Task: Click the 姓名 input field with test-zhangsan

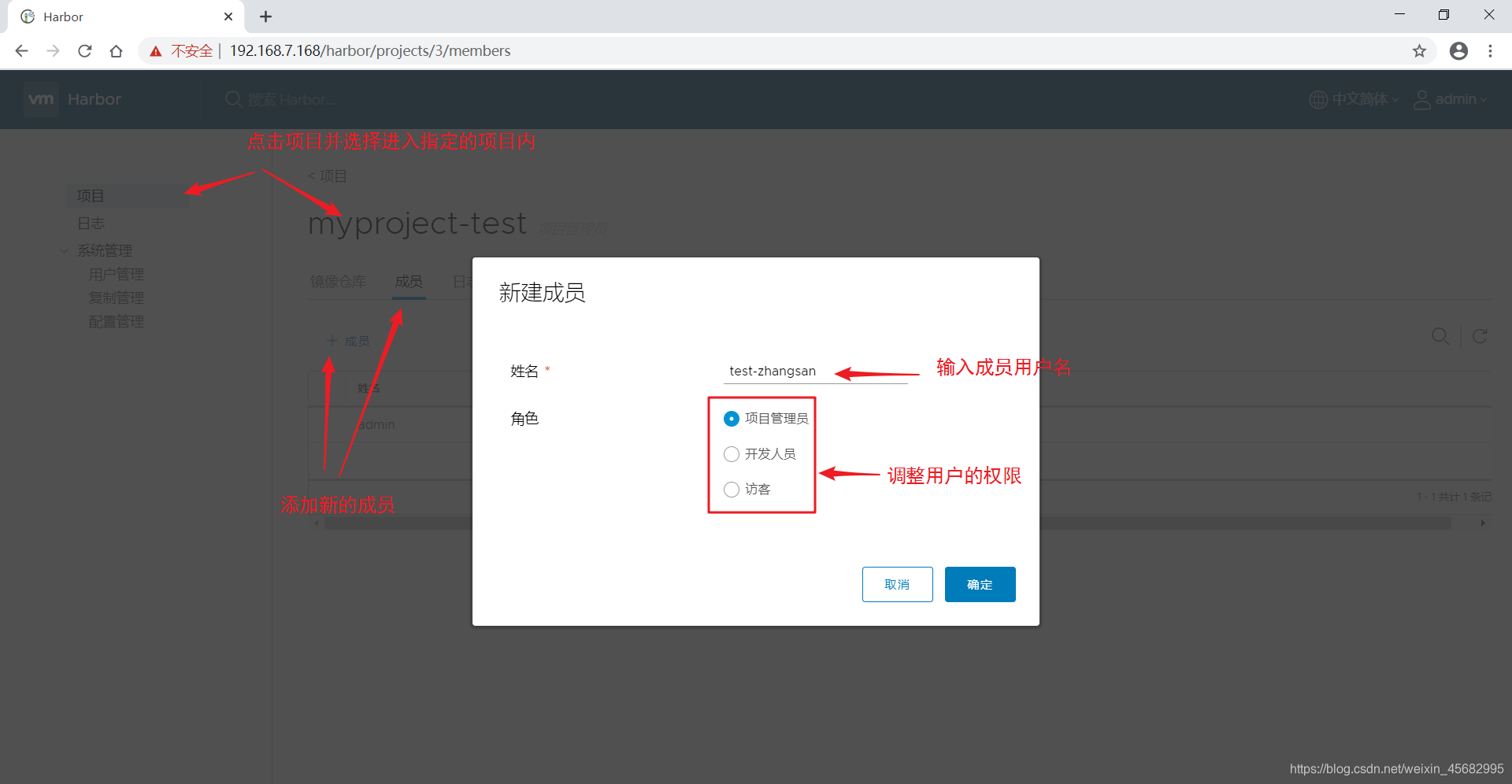Action: click(816, 371)
